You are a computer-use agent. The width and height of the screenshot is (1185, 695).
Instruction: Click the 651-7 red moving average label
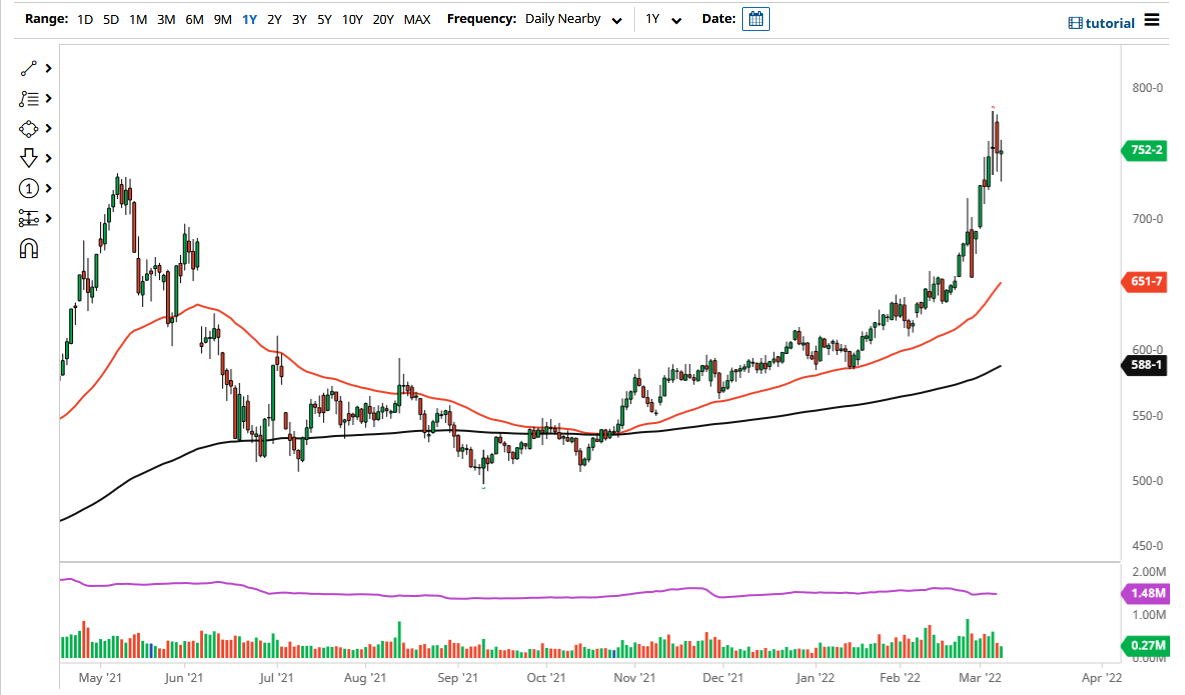tap(1144, 282)
